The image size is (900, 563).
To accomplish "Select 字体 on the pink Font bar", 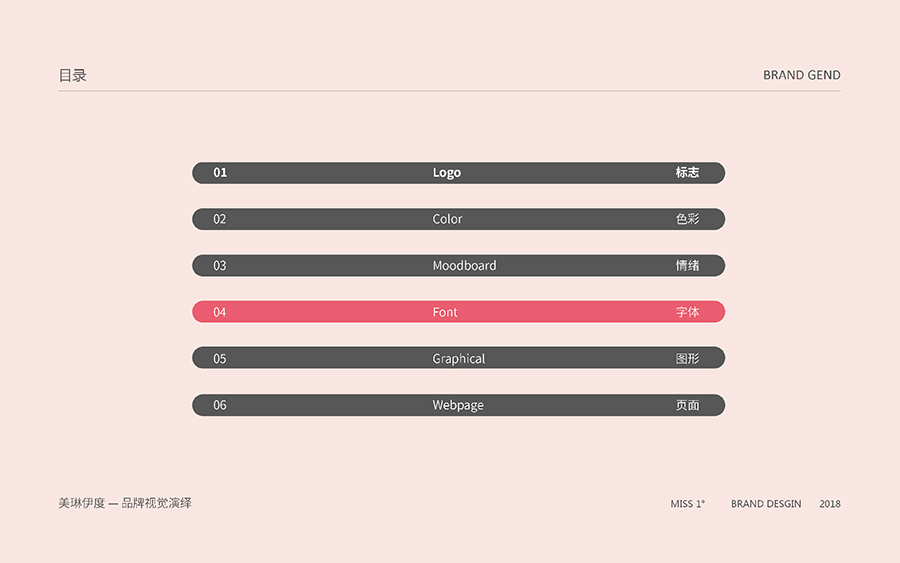I will [687, 312].
